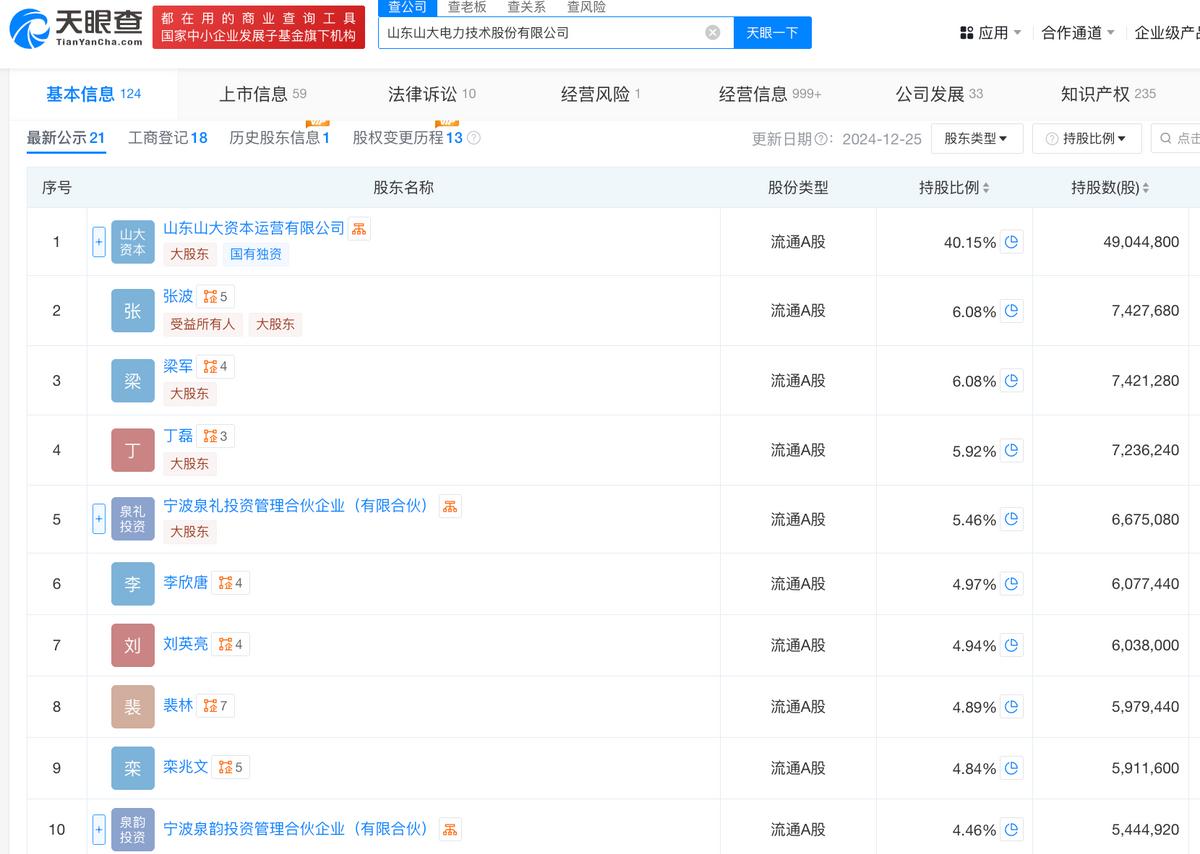Click the red banner 都在用的商业查询工具
The width and height of the screenshot is (1200, 854).
coord(259,27)
